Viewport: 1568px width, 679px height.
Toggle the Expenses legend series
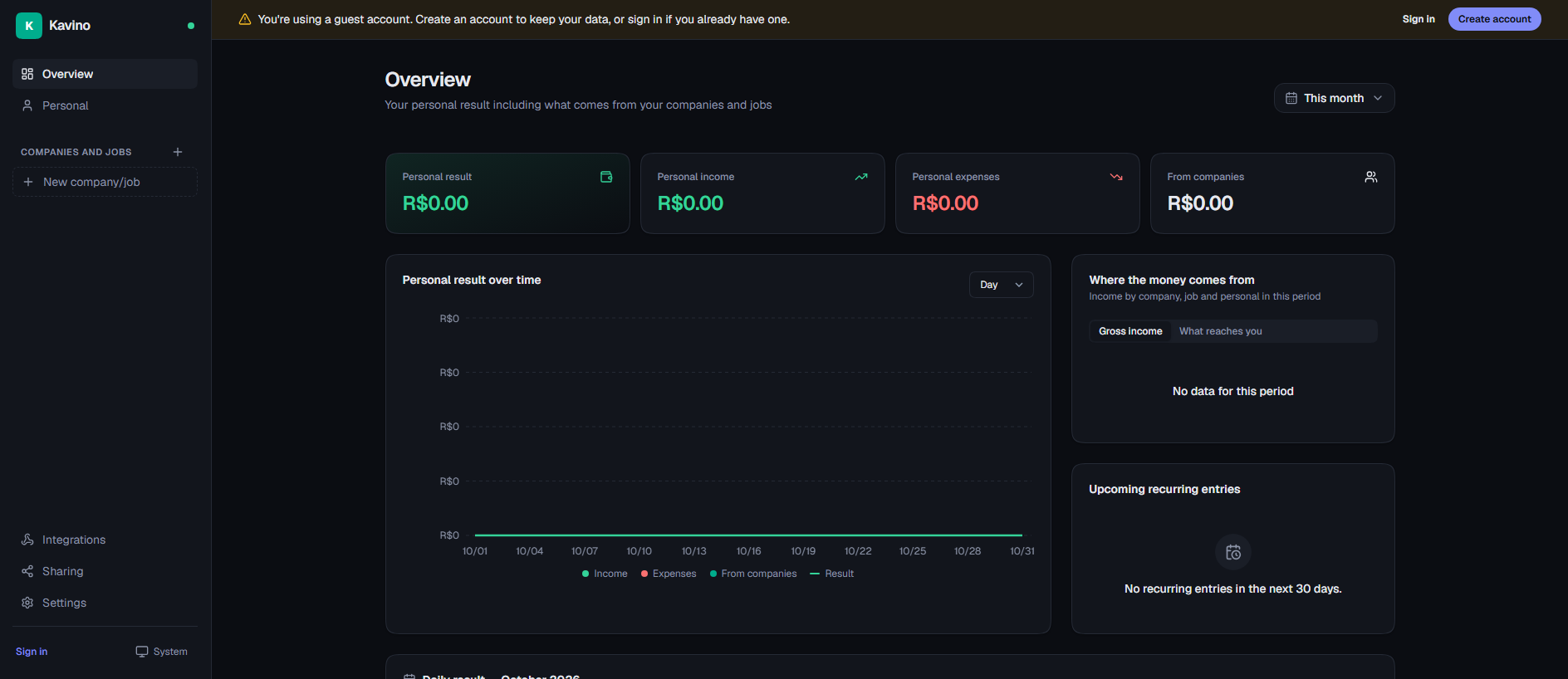(669, 574)
